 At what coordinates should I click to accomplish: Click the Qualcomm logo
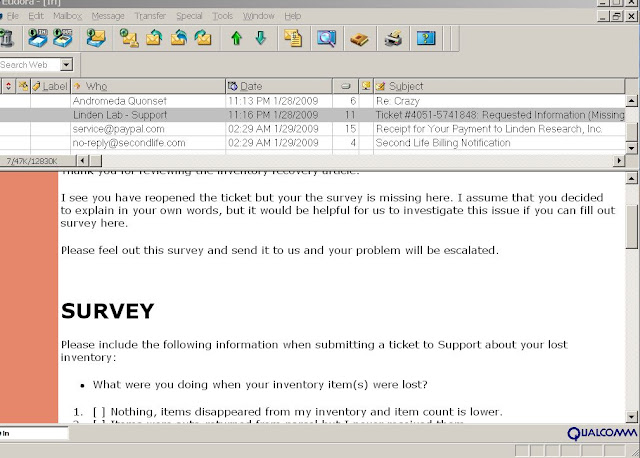pyautogui.click(x=602, y=434)
